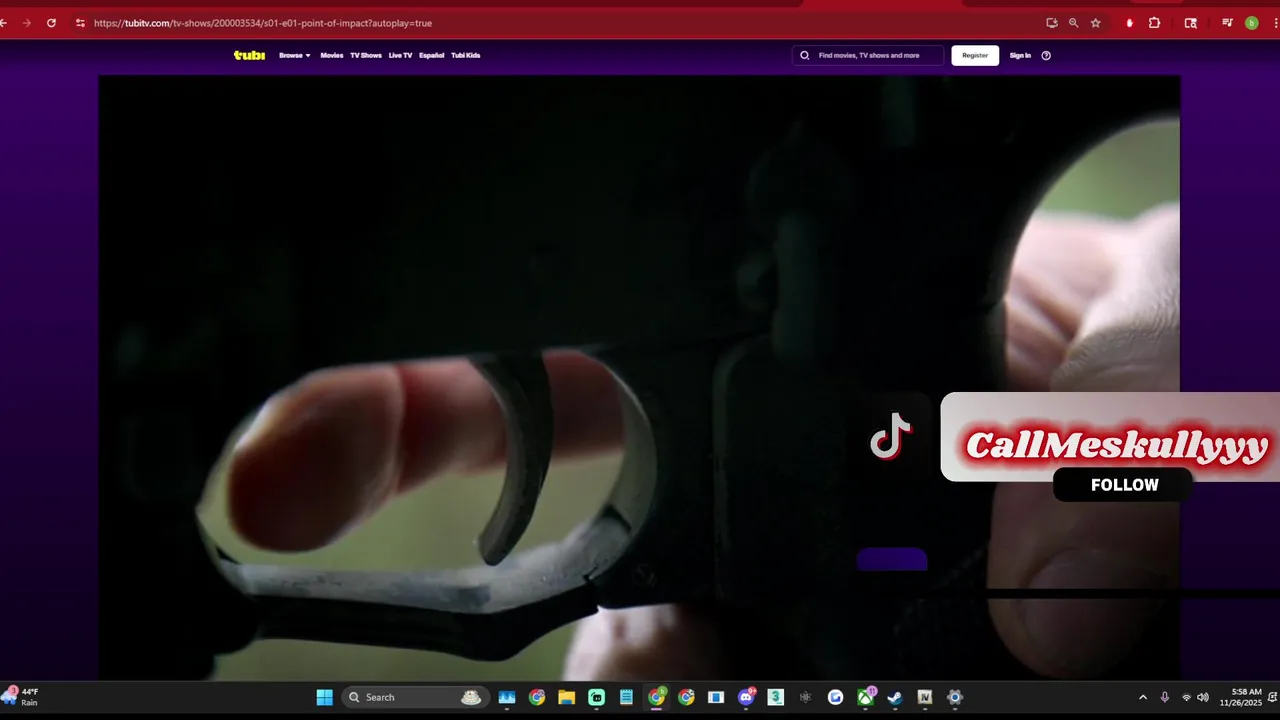
Task: Open the clock showing 5:58 AM
Action: click(1240, 697)
